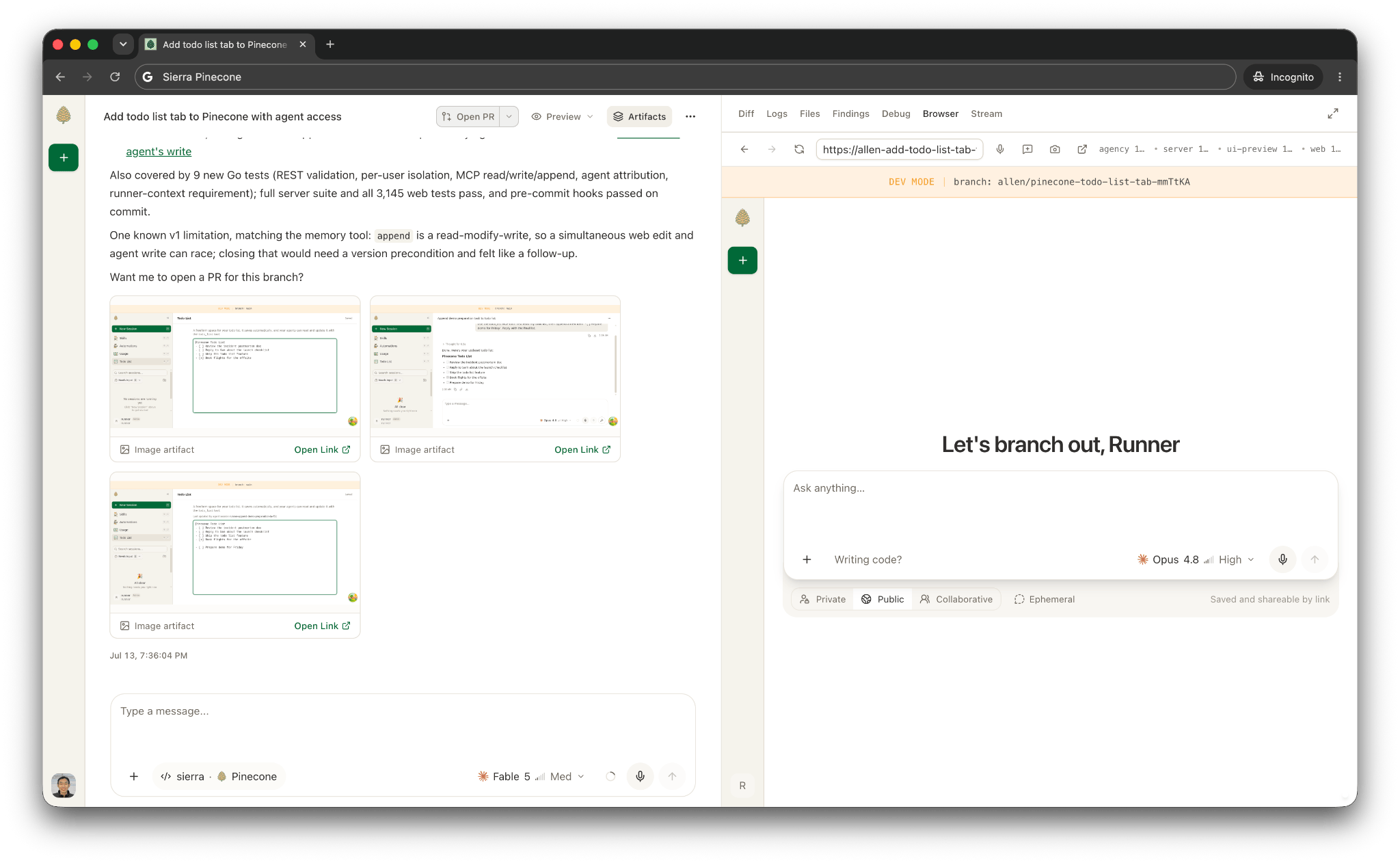Click the microphone in the message composer
The image size is (1400, 863).
point(641,776)
